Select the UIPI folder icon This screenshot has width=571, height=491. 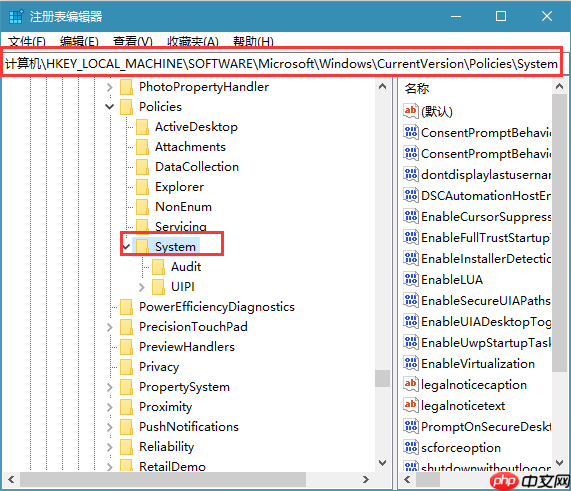point(158,287)
